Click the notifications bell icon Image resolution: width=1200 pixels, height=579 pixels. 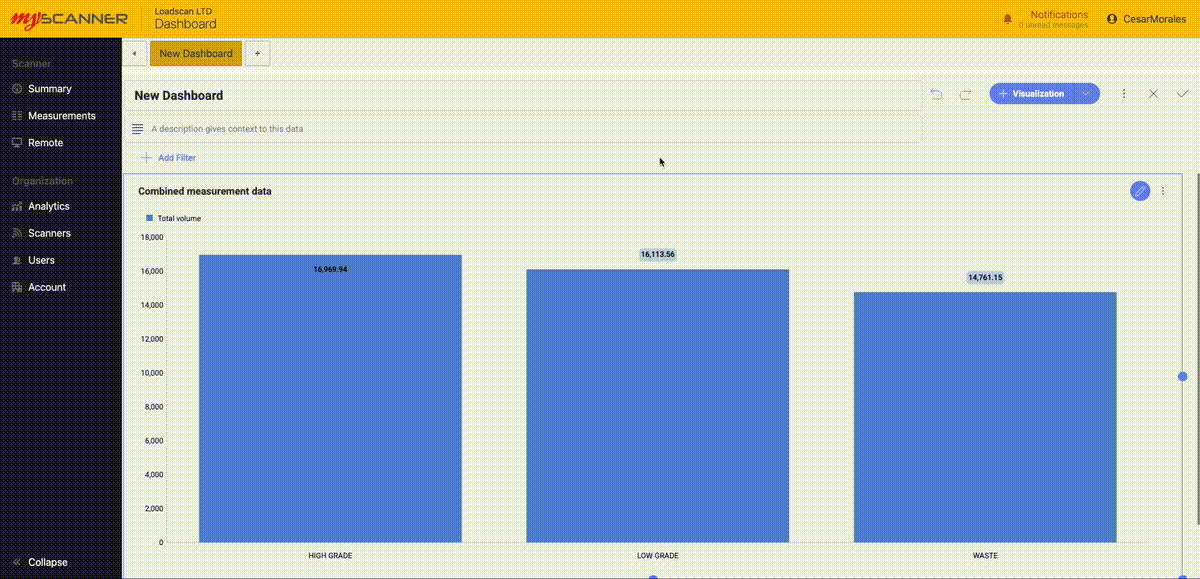click(x=1007, y=19)
